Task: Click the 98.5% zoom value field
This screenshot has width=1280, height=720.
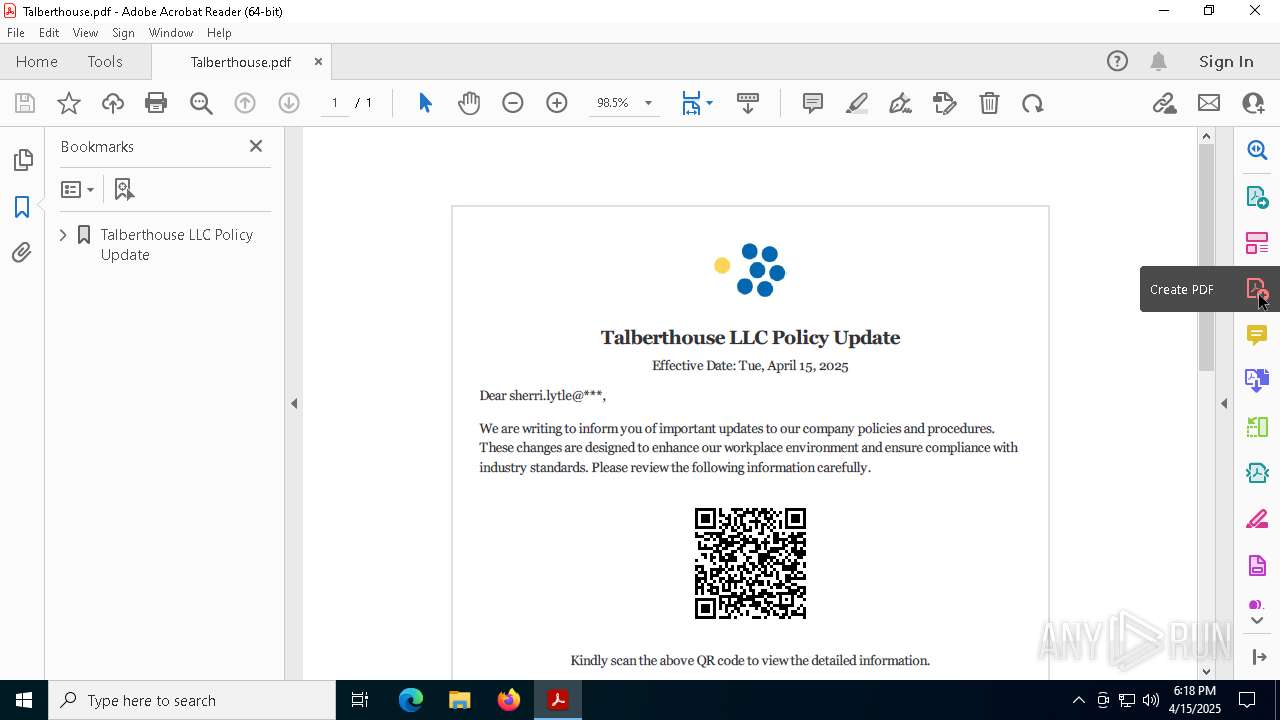Action: point(612,103)
